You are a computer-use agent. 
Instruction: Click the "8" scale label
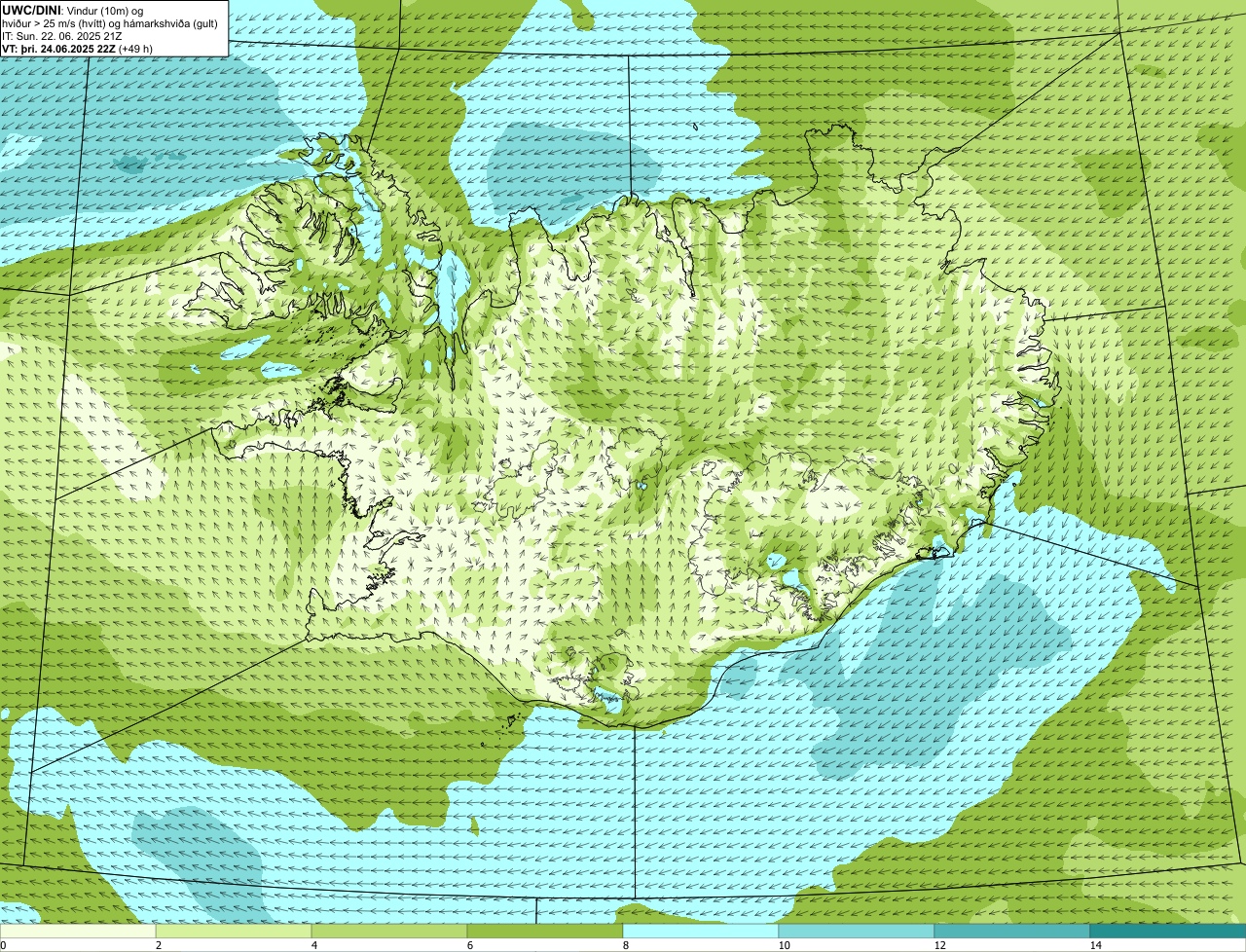(x=624, y=945)
